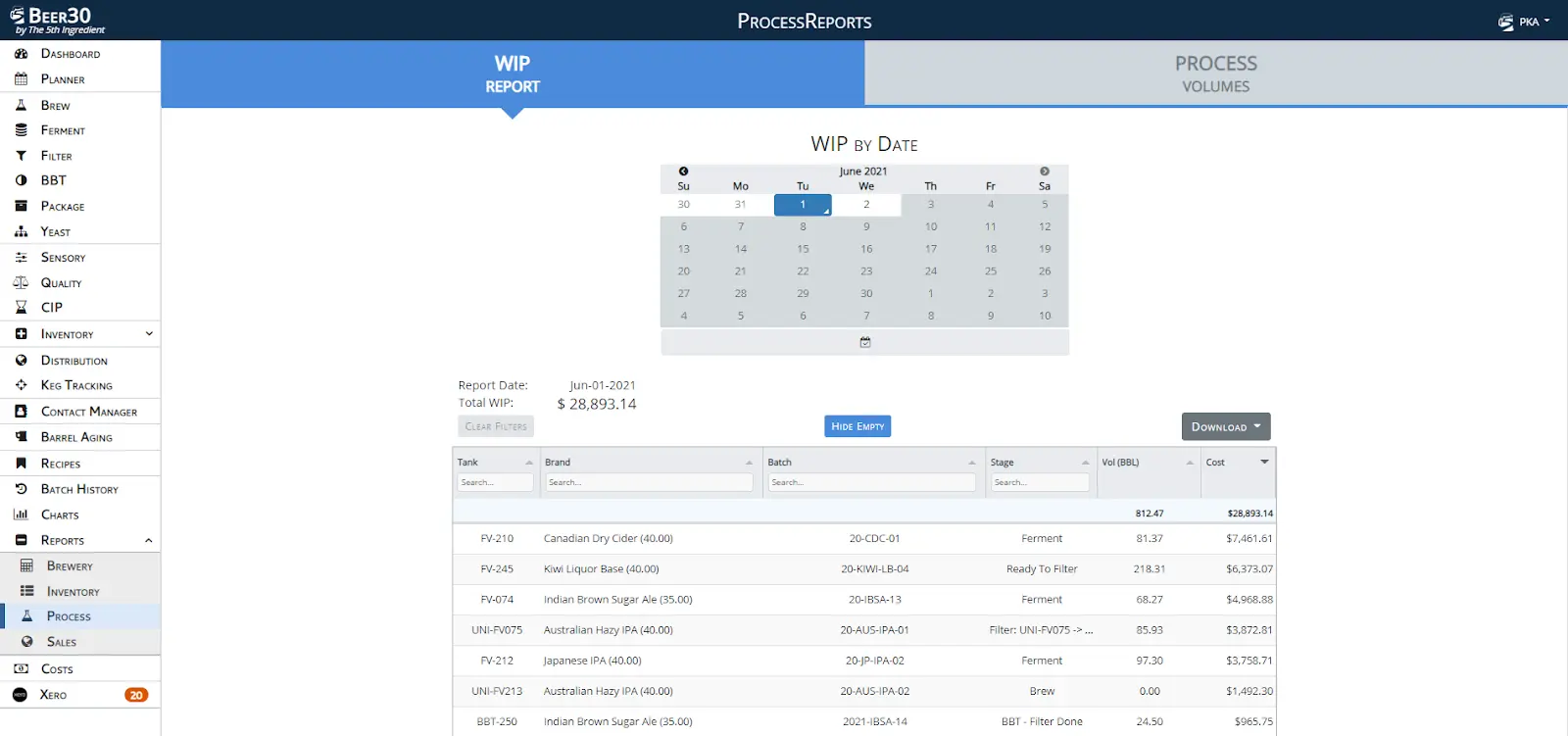This screenshot has height=736, width=1568.
Task: Open Batch History page
Action: [x=79, y=489]
